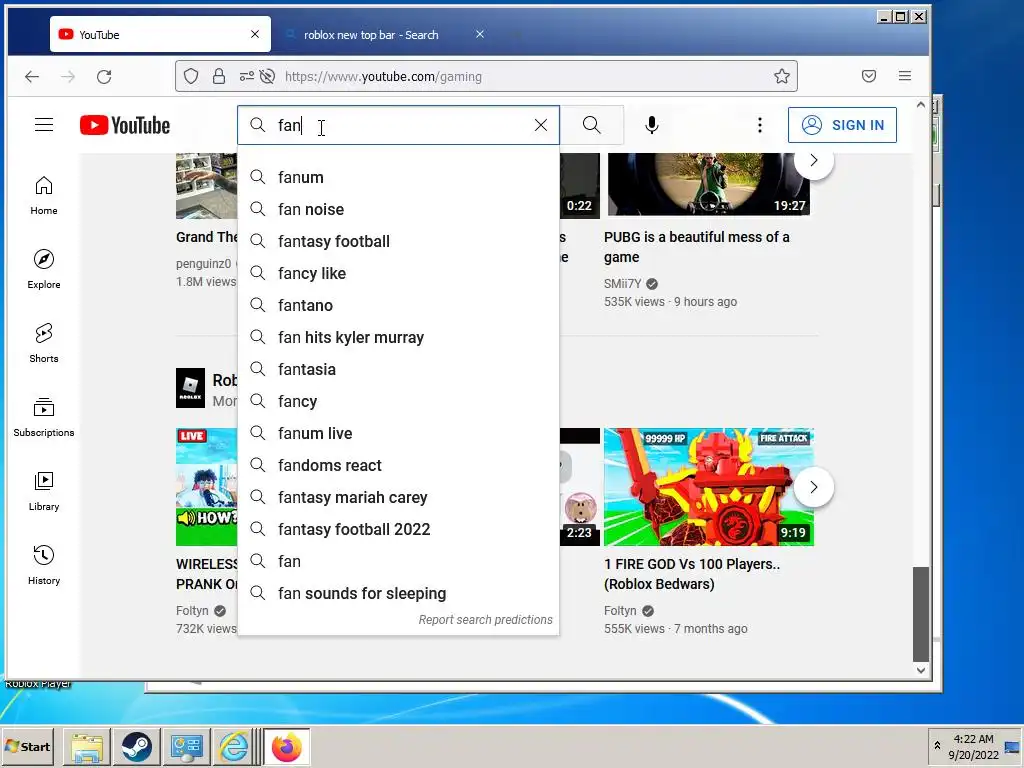Screen dimensions: 1024x768
Task: Open Explore in YouTube sidebar
Action: [44, 269]
